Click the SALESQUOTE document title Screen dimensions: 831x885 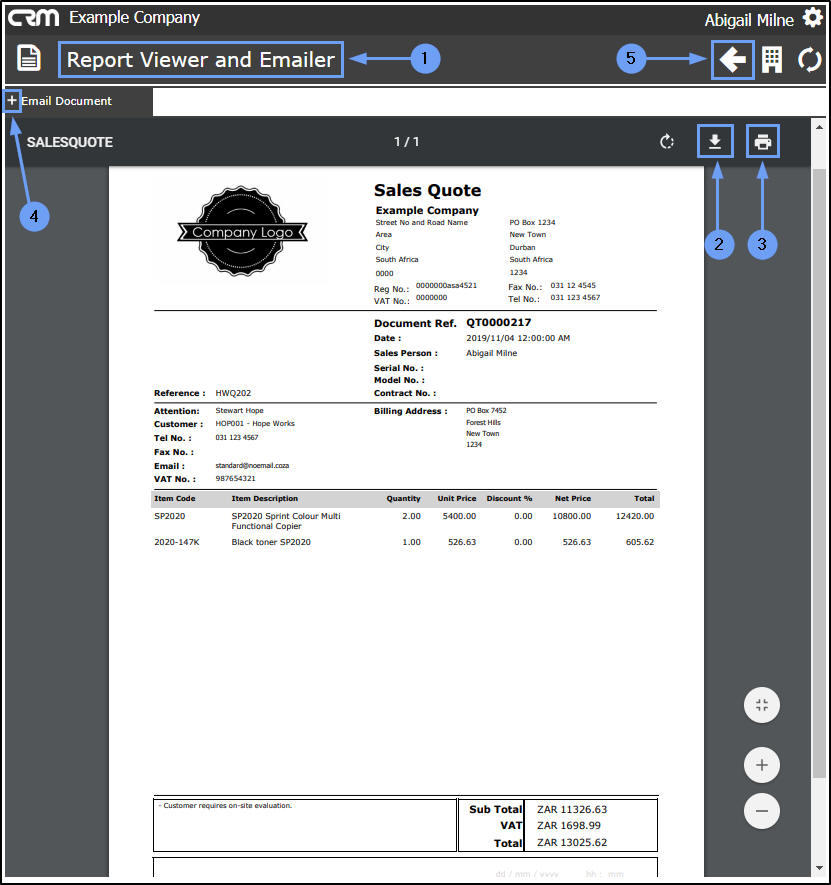(70, 142)
